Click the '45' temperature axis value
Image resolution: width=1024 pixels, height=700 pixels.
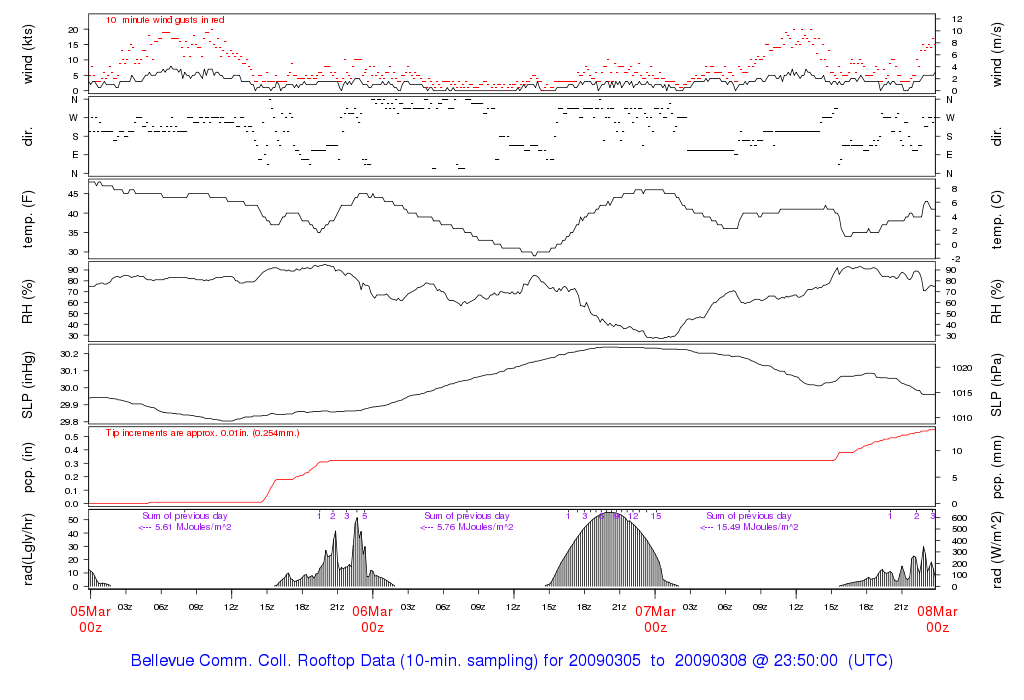73,195
